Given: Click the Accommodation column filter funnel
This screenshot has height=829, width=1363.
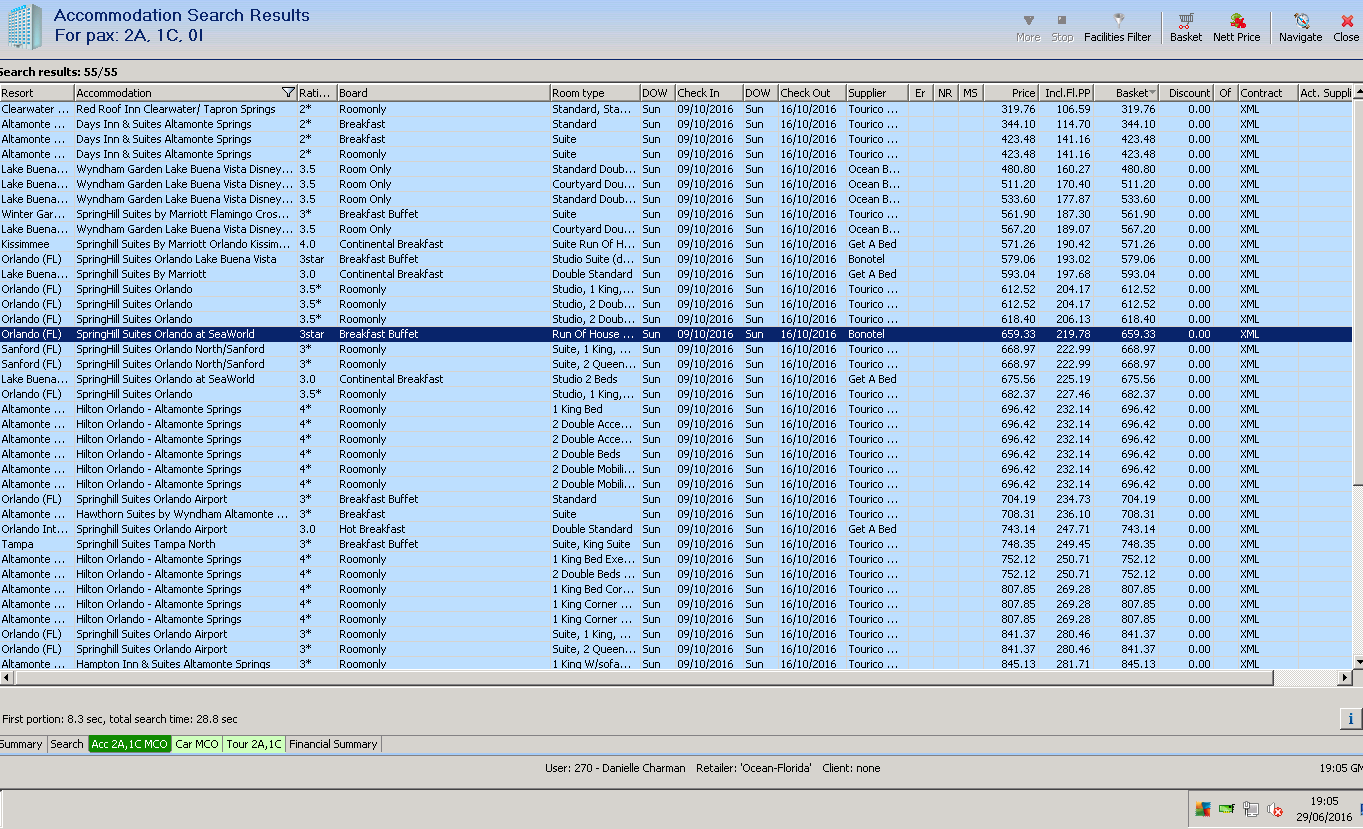Looking at the screenshot, I should (289, 93).
